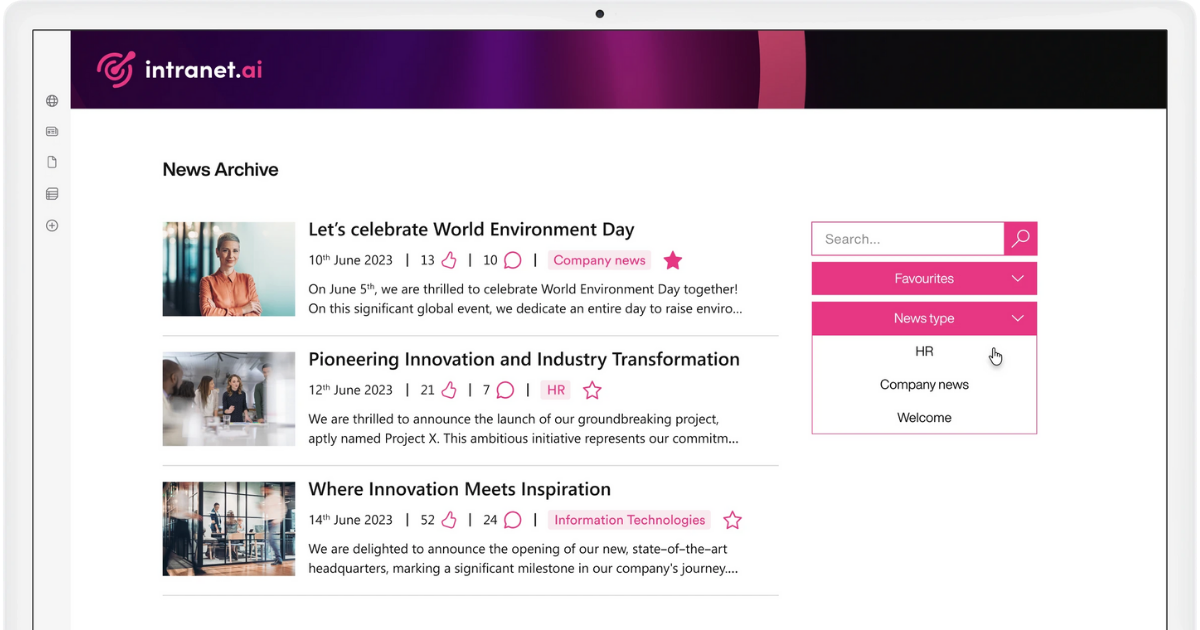Open the document page icon in sidebar
This screenshot has width=1200, height=630.
tap(52, 162)
